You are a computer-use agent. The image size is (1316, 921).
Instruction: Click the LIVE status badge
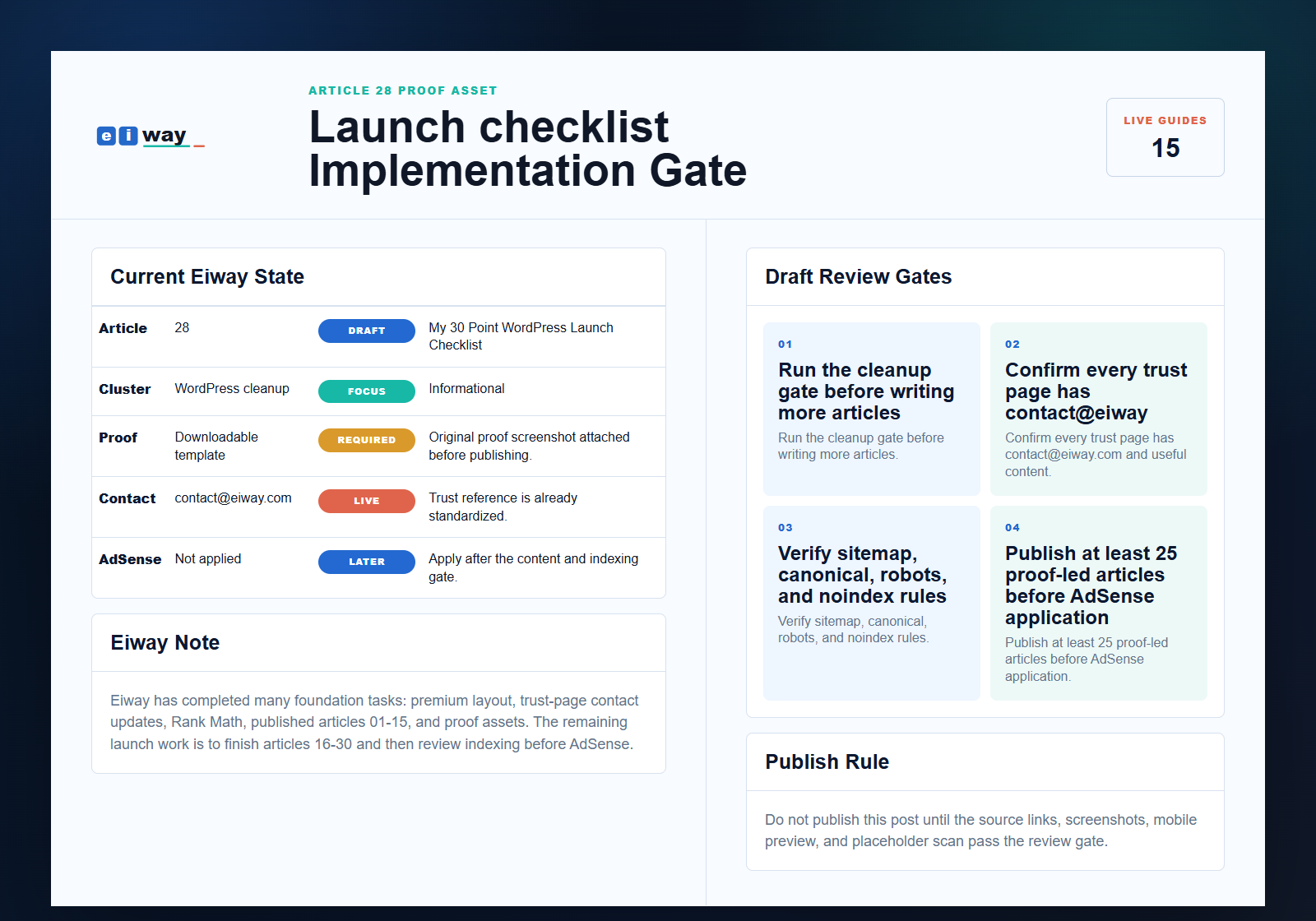(367, 501)
